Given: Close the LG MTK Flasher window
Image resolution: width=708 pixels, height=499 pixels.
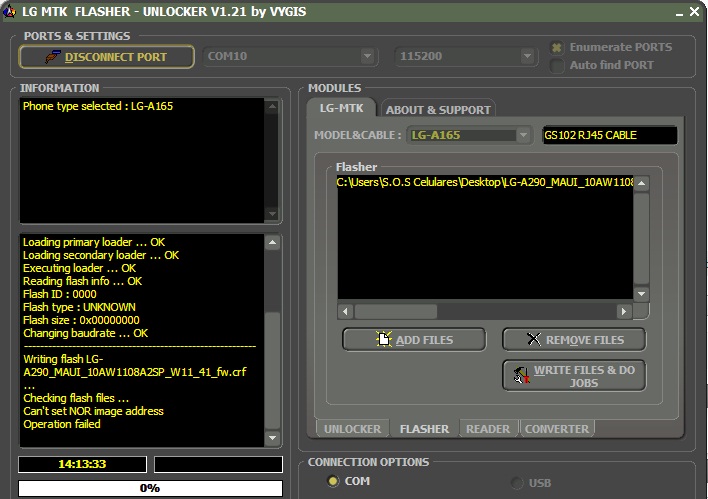Looking at the screenshot, I should [694, 12].
